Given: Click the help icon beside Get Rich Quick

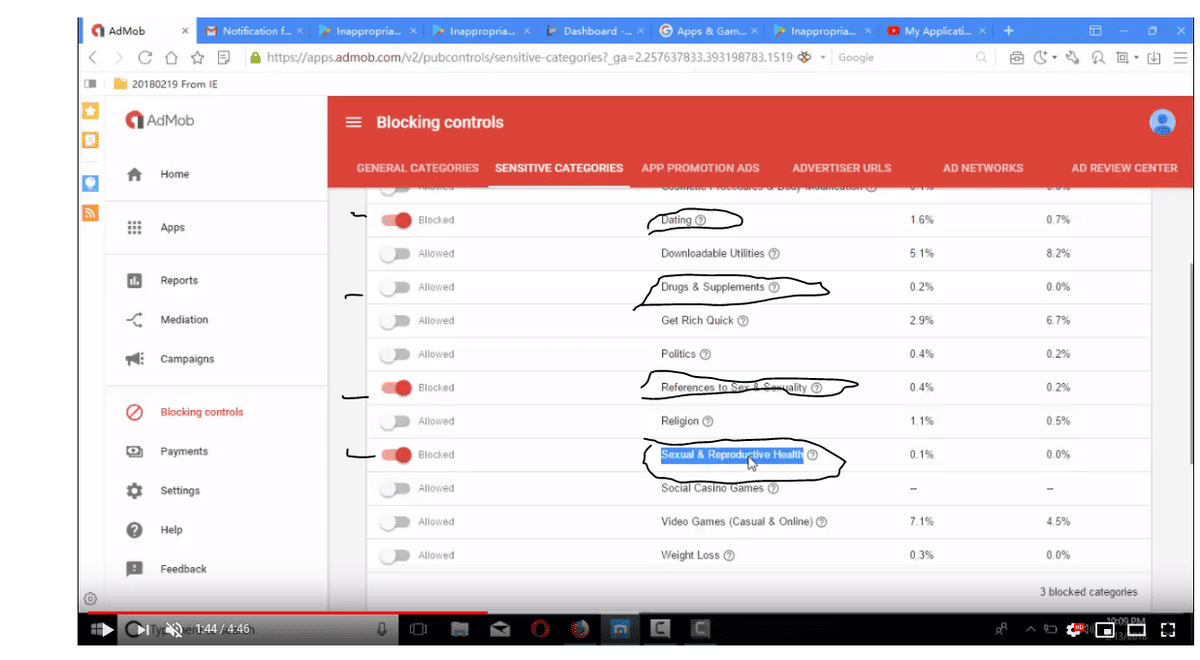Looking at the screenshot, I should pyautogui.click(x=743, y=321).
